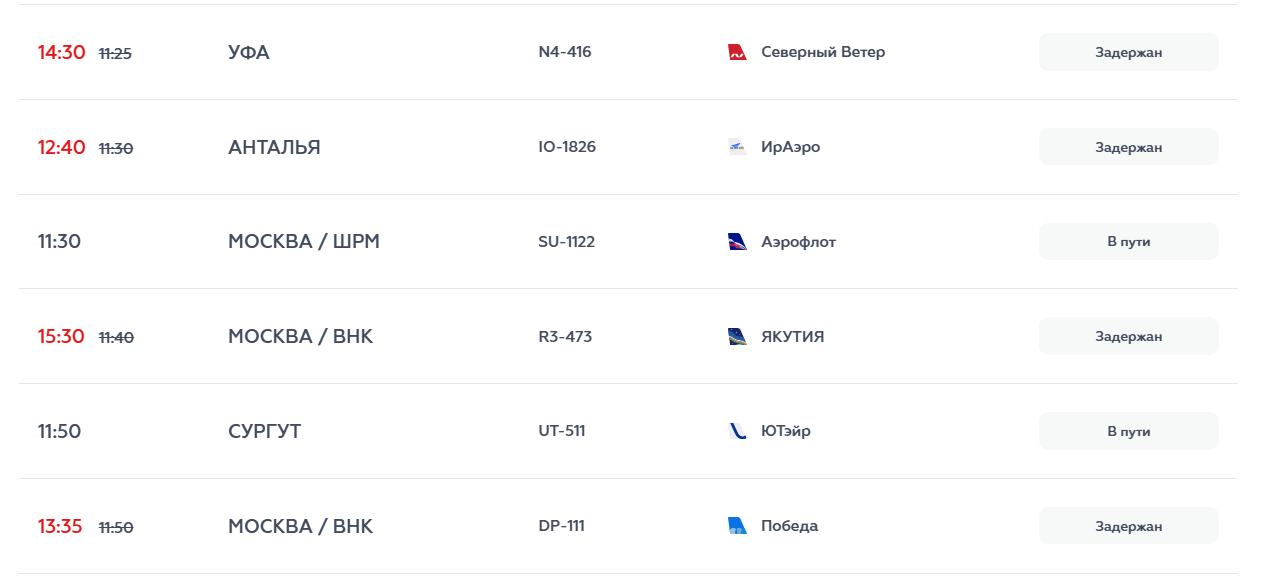Click Задержан status for flight DP-111

[1128, 526]
